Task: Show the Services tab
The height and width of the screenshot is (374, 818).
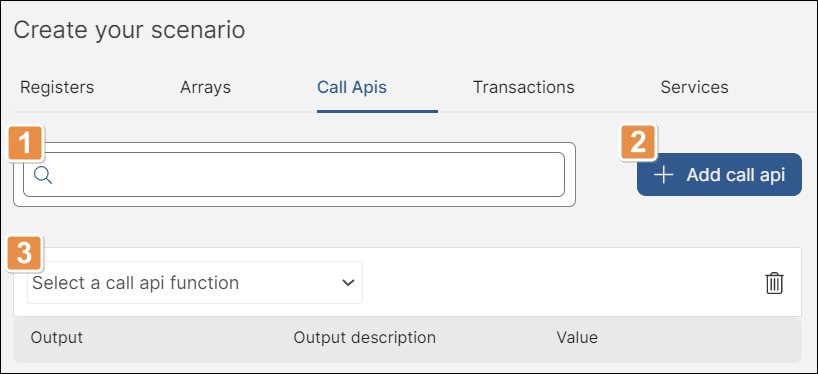Action: [694, 87]
